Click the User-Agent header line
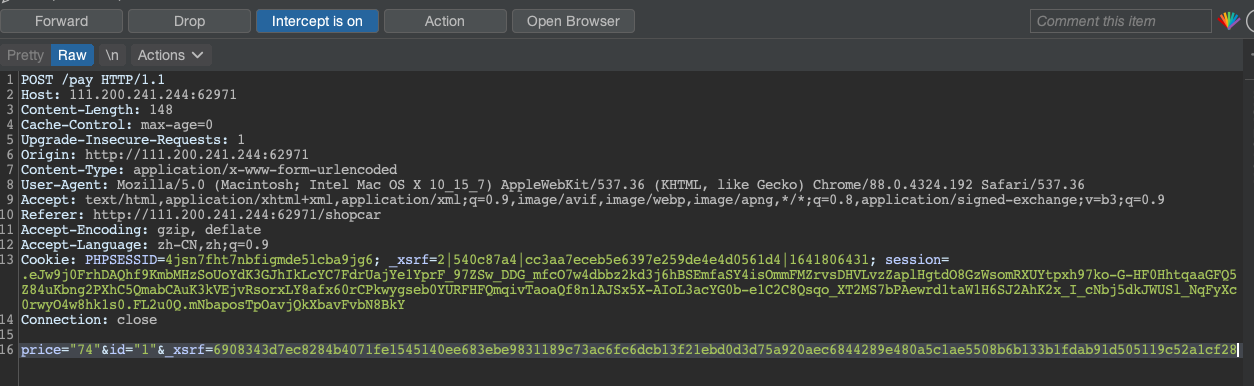This screenshot has height=386, width=1254. [553, 185]
